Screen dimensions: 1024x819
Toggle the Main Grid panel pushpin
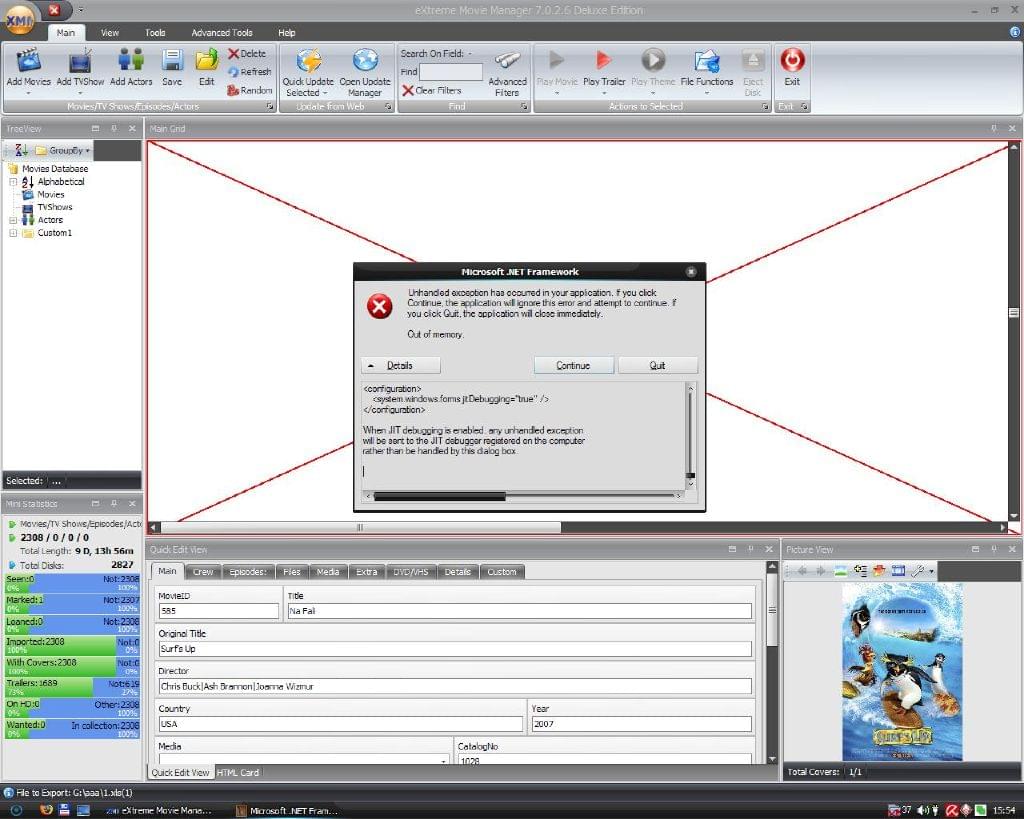pyautogui.click(x=994, y=129)
